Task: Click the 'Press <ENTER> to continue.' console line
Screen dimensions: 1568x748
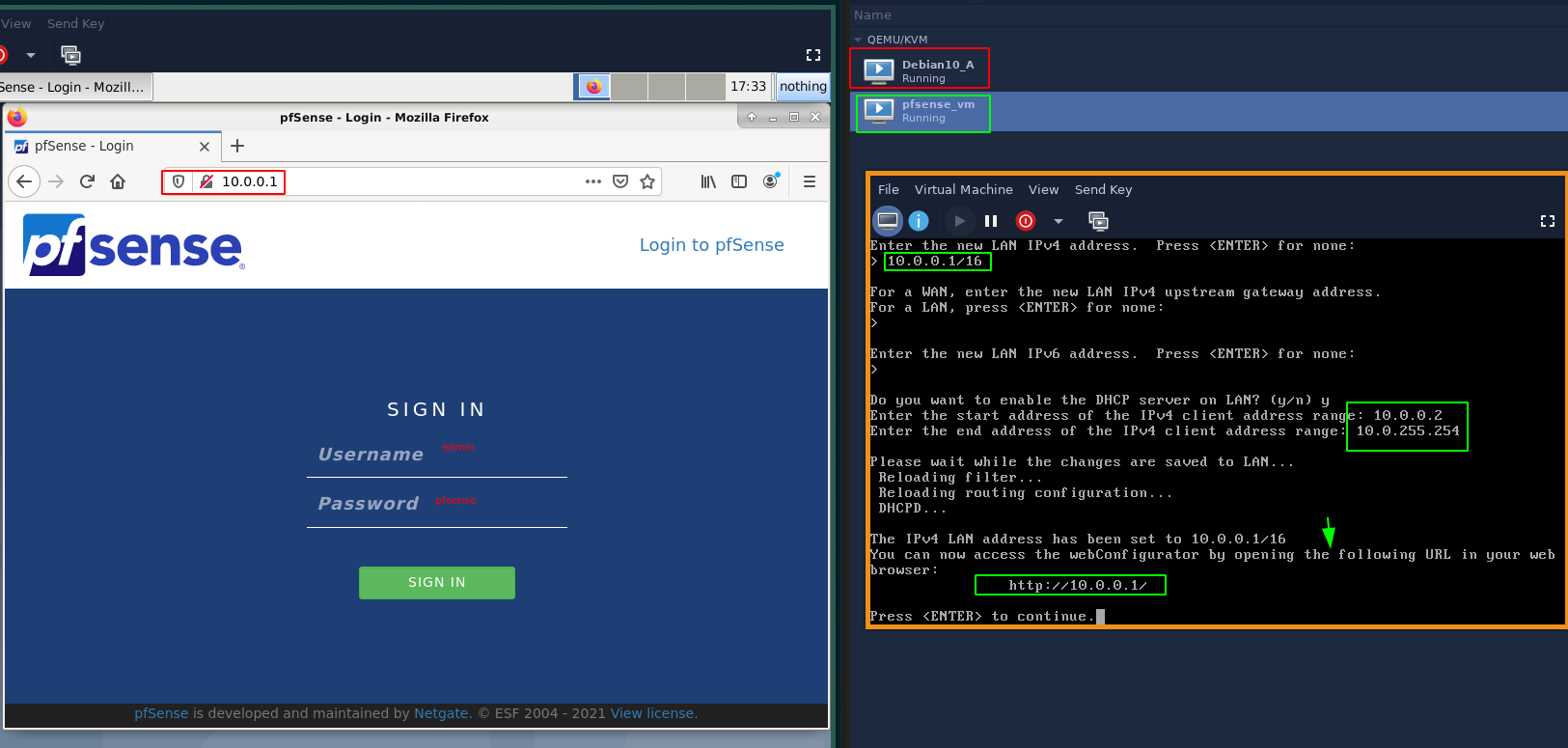Action: point(982,617)
